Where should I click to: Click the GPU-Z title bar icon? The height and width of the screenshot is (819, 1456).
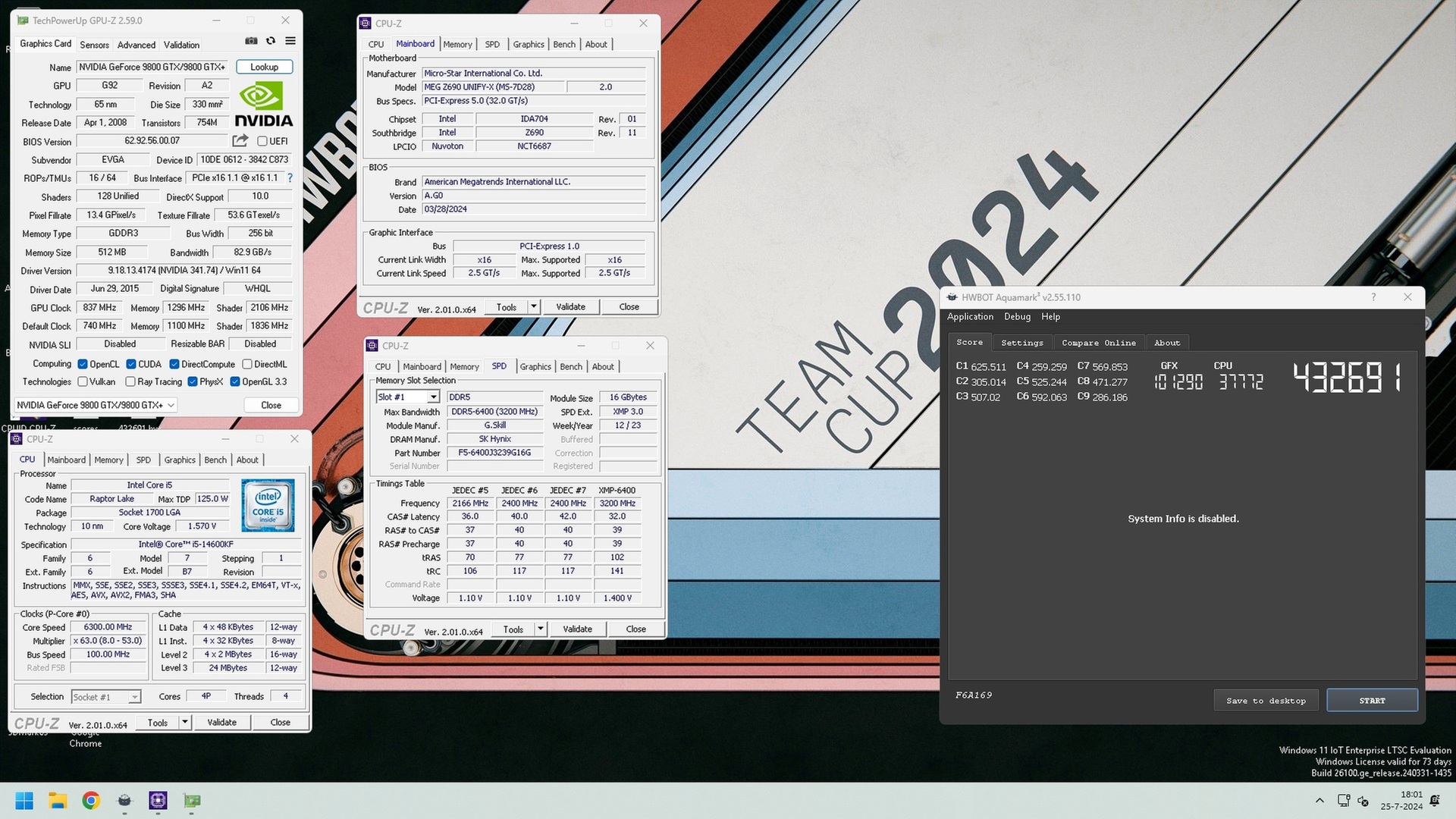pos(23,20)
